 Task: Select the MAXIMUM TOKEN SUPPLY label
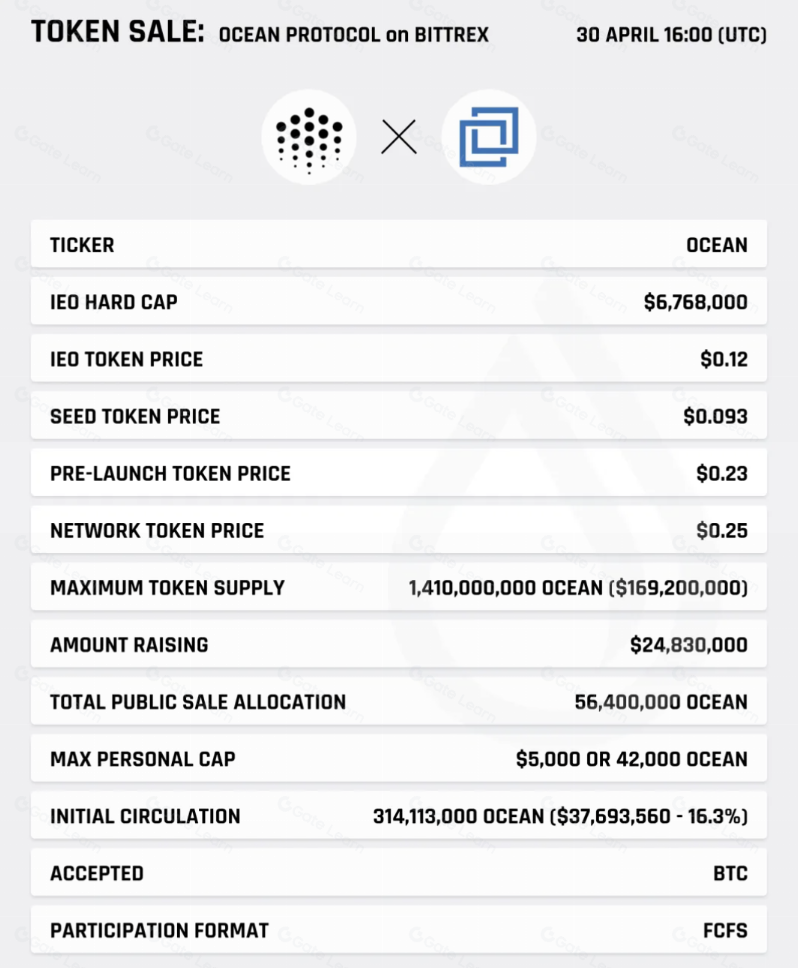tap(167, 587)
